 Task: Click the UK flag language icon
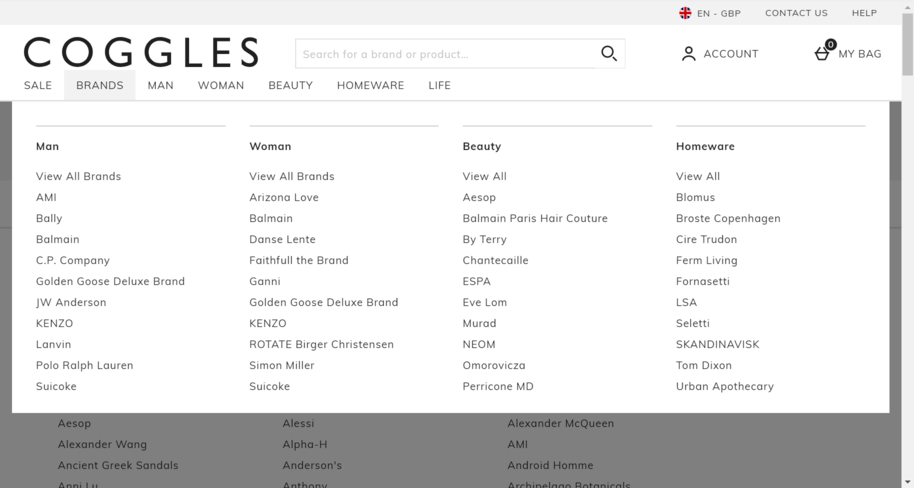[685, 13]
